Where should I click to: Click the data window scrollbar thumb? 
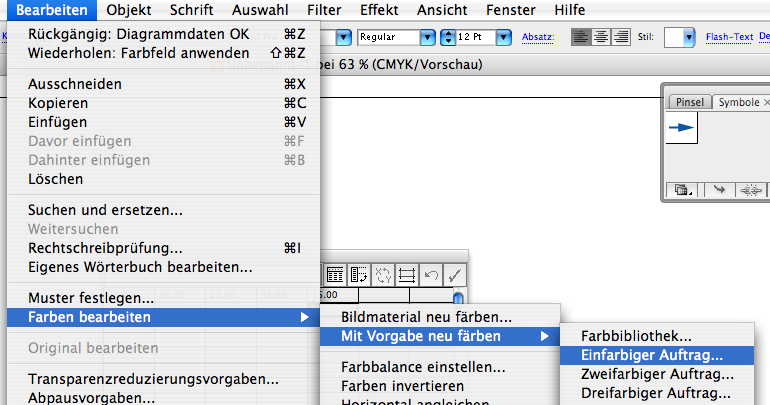[458, 297]
